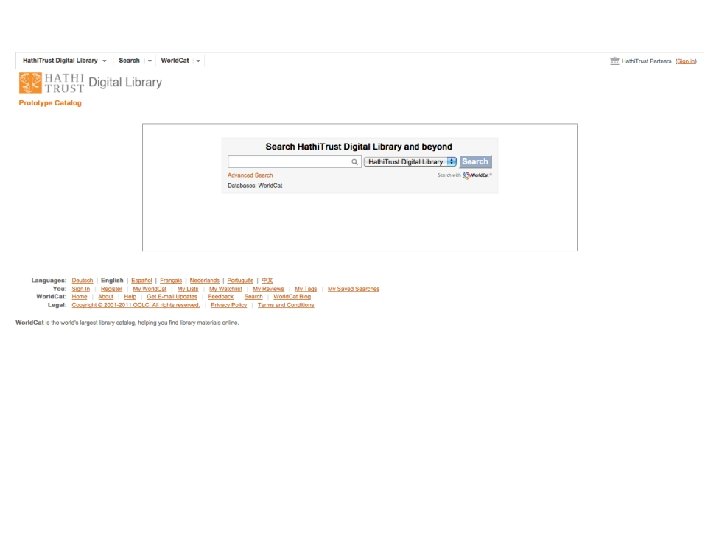The width and height of the screenshot is (720, 540).
Task: Click the Help footer link
Action: pos(130,297)
